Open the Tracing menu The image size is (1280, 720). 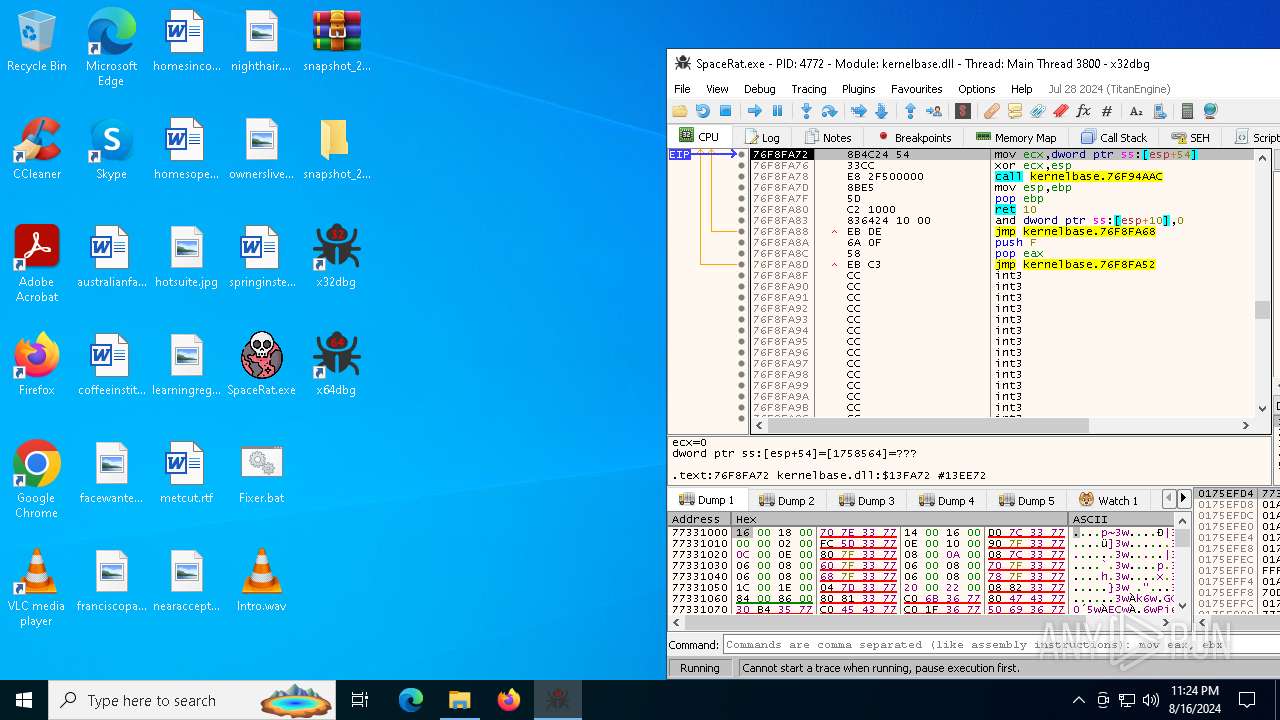click(x=808, y=89)
